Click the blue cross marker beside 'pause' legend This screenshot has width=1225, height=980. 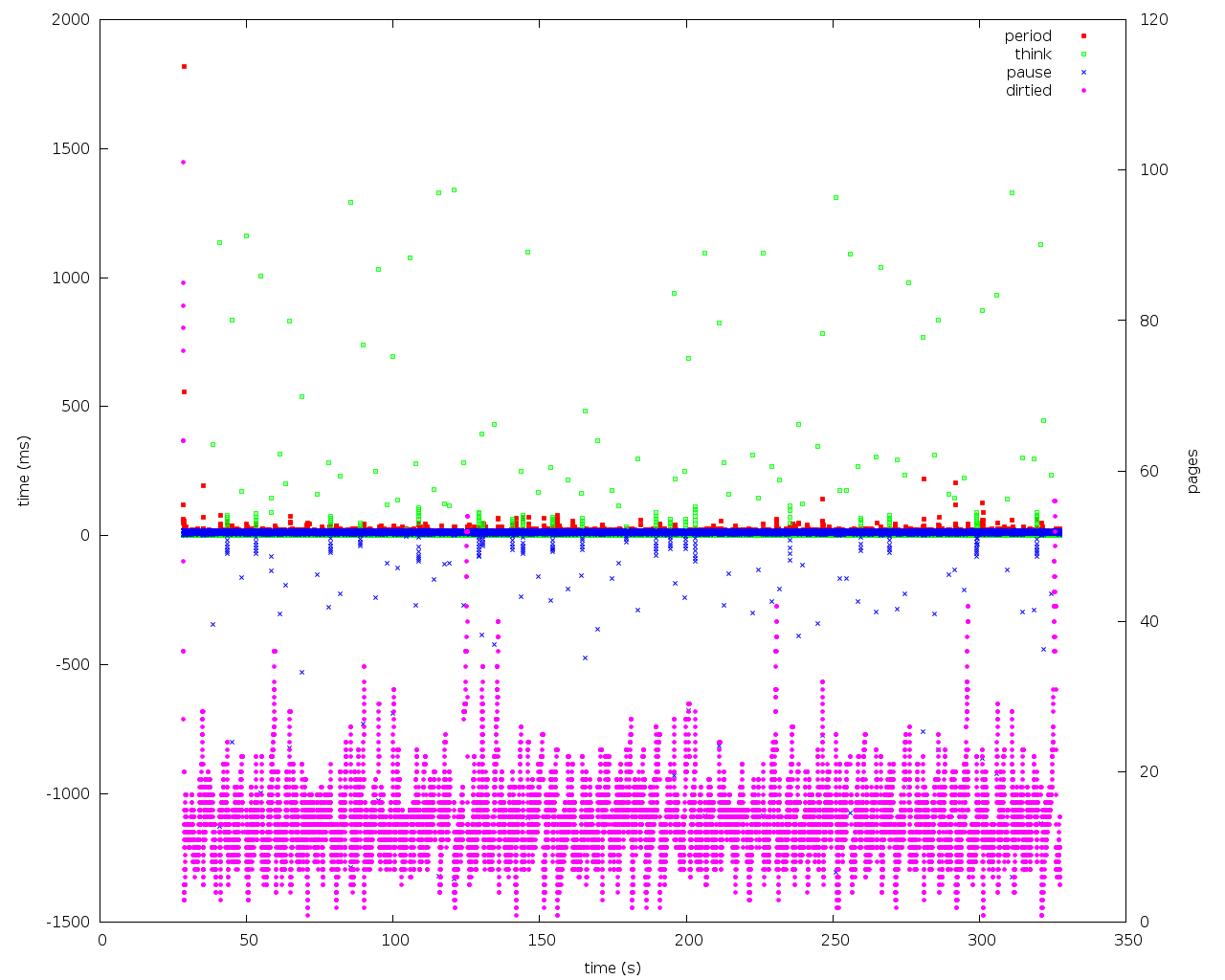click(1082, 73)
